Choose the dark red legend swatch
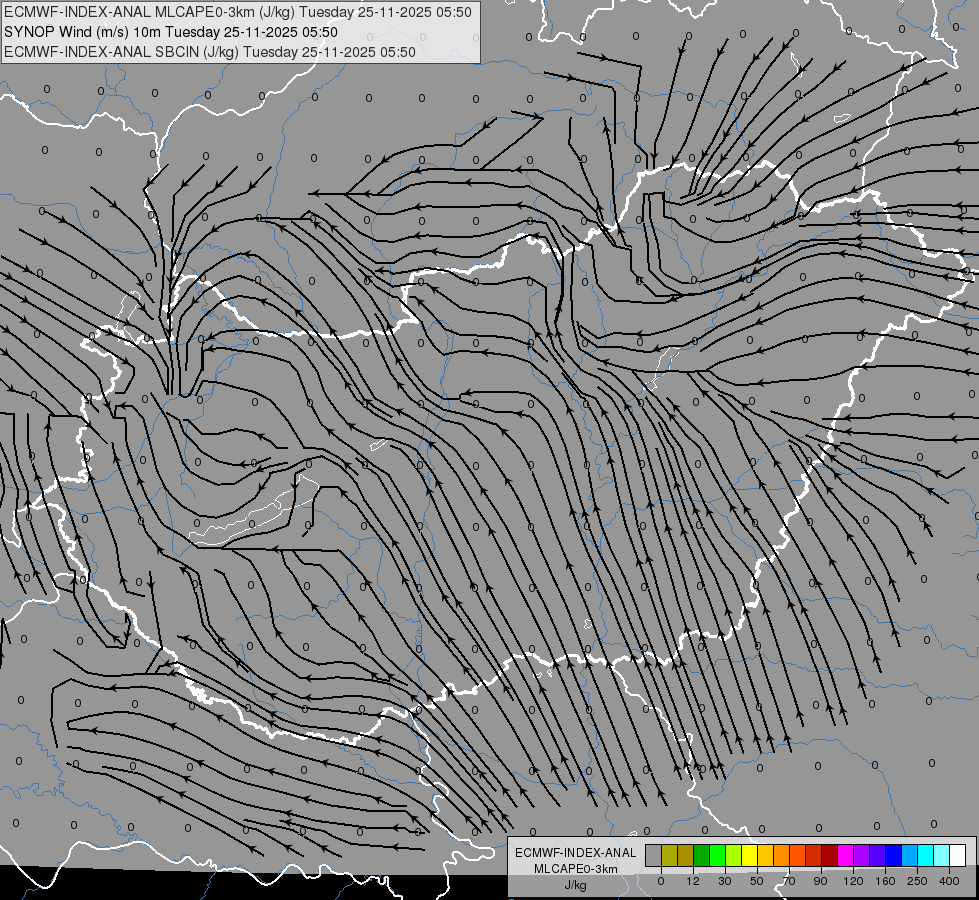 [x=830, y=855]
